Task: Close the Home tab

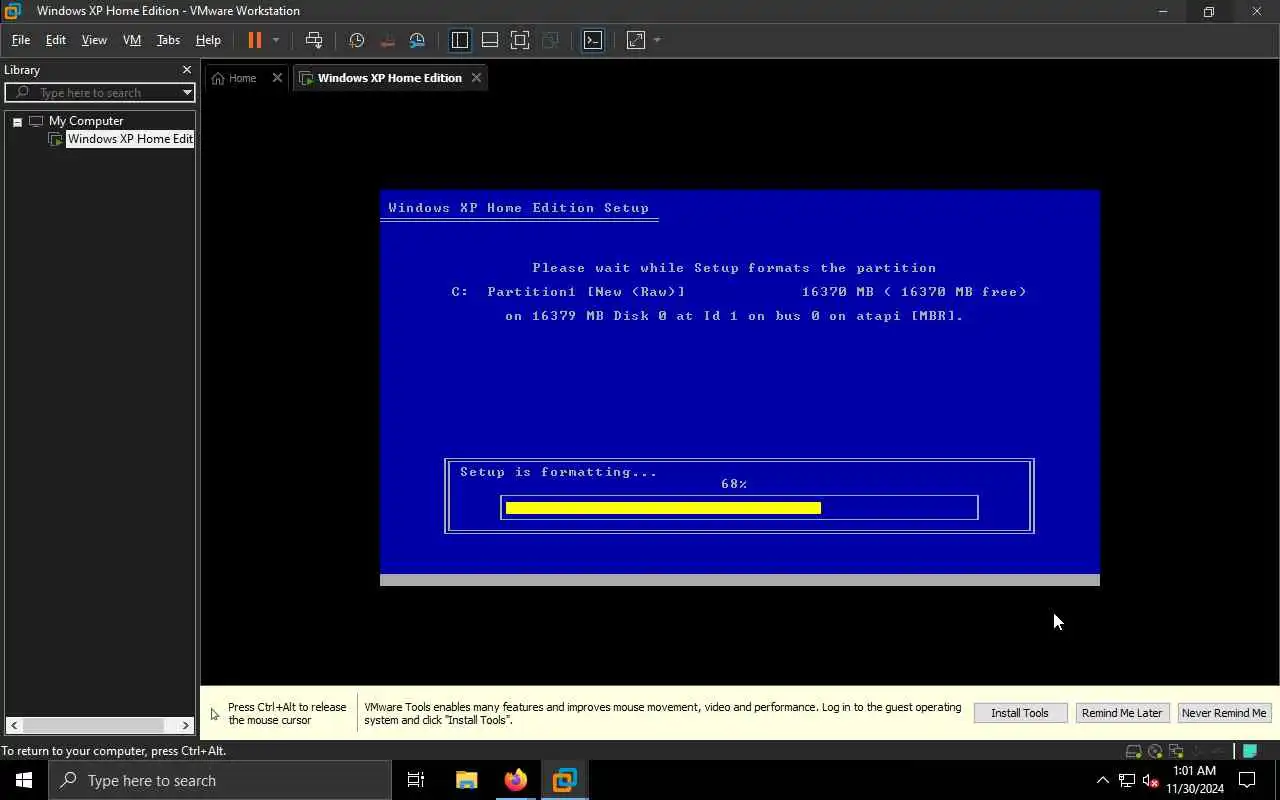Action: pos(277,78)
